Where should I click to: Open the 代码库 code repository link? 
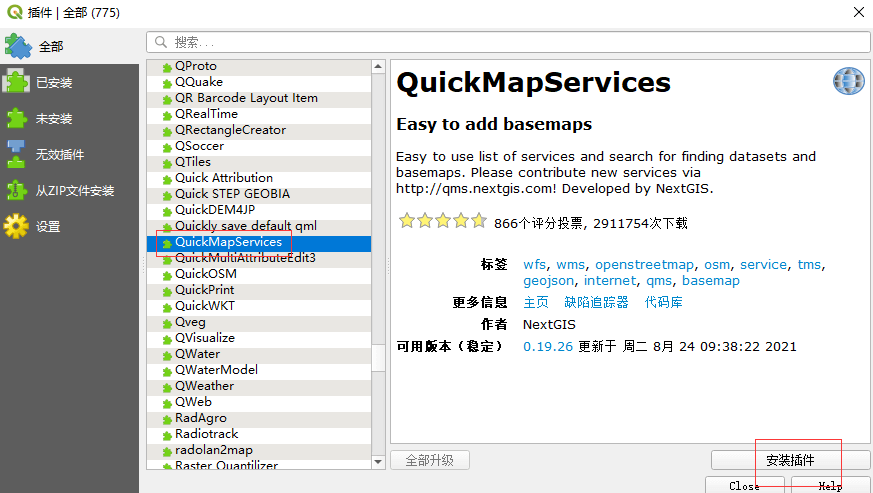(x=663, y=302)
